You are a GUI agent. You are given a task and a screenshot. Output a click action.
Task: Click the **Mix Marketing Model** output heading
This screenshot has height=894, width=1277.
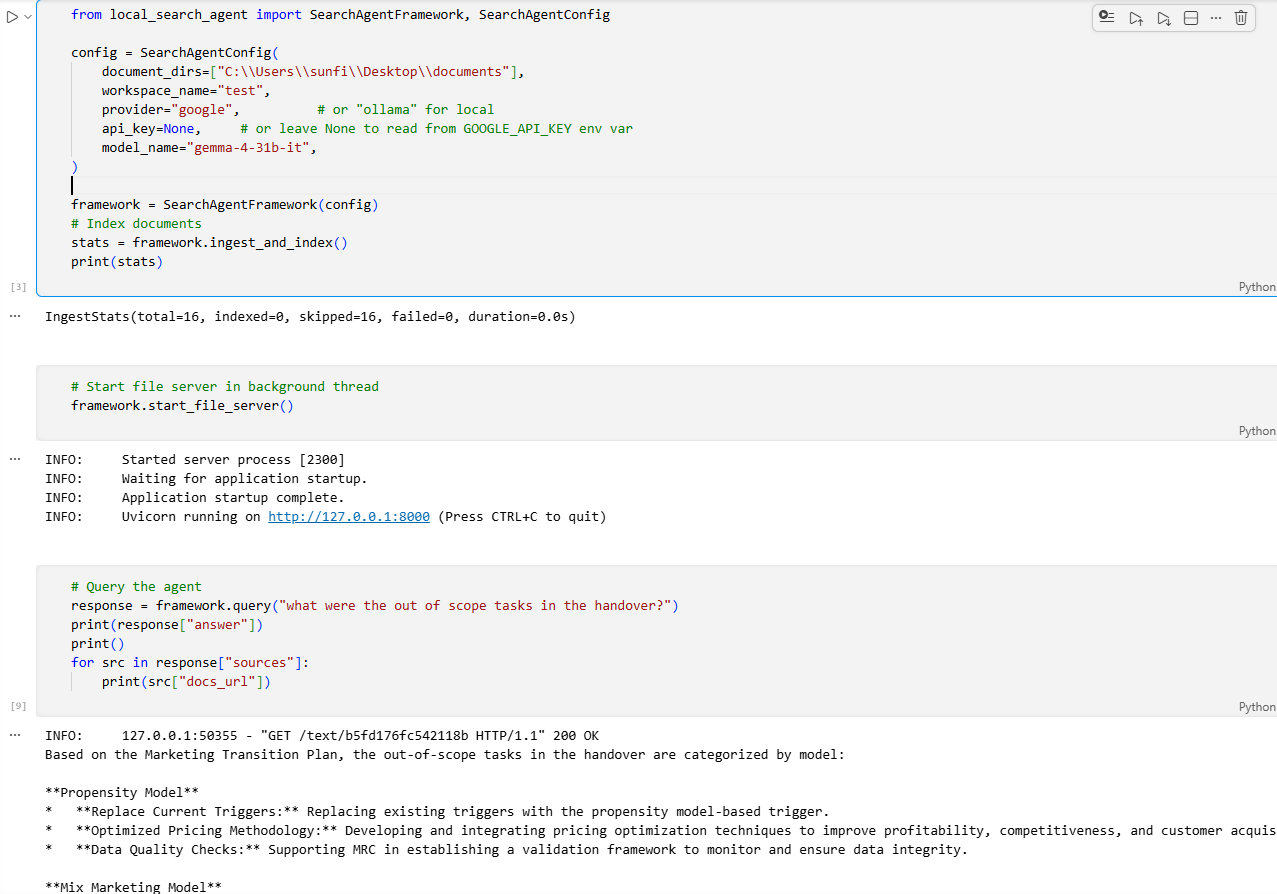tap(133, 887)
